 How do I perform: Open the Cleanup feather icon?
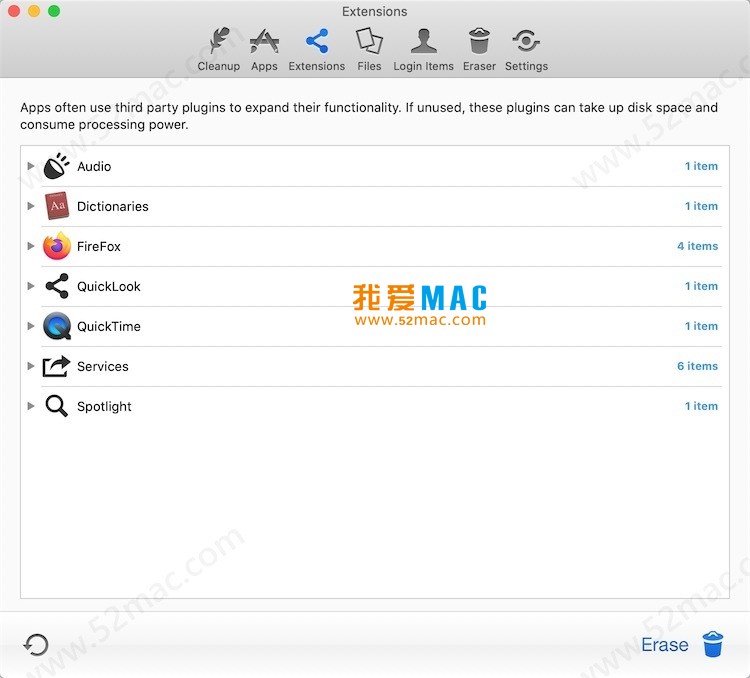click(x=219, y=41)
